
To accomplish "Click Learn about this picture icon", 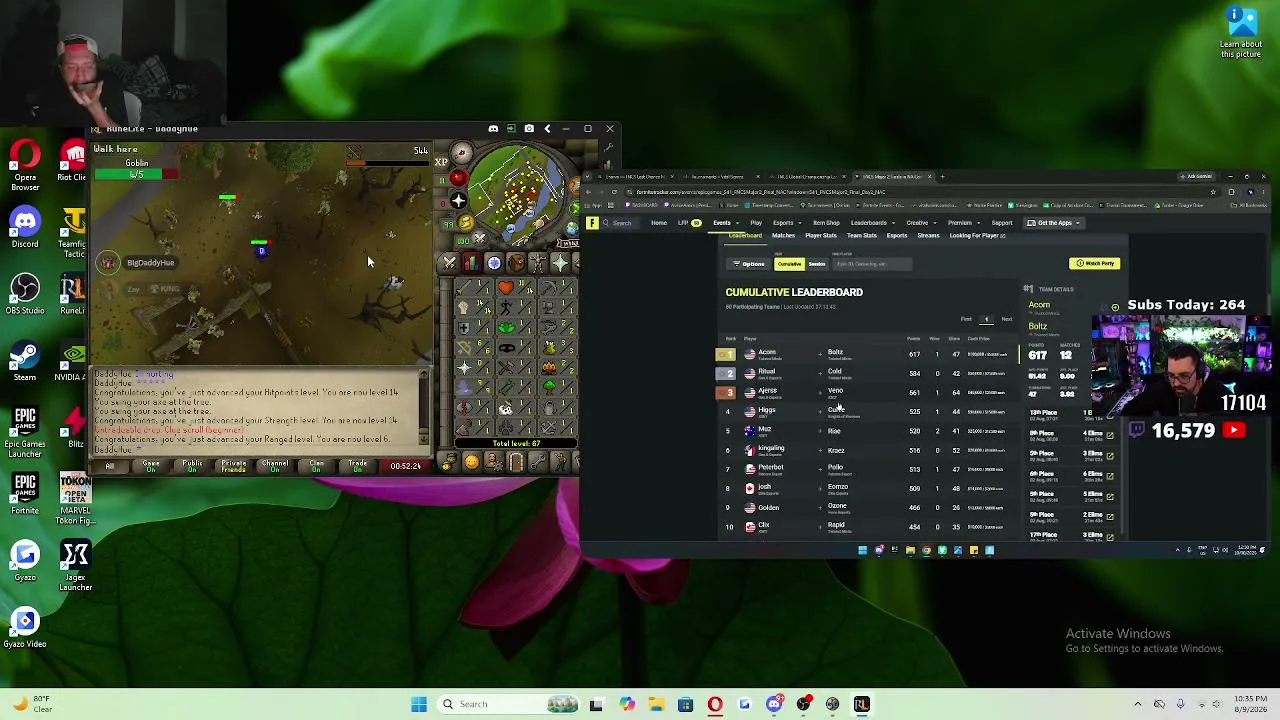I will click(x=1240, y=32).
